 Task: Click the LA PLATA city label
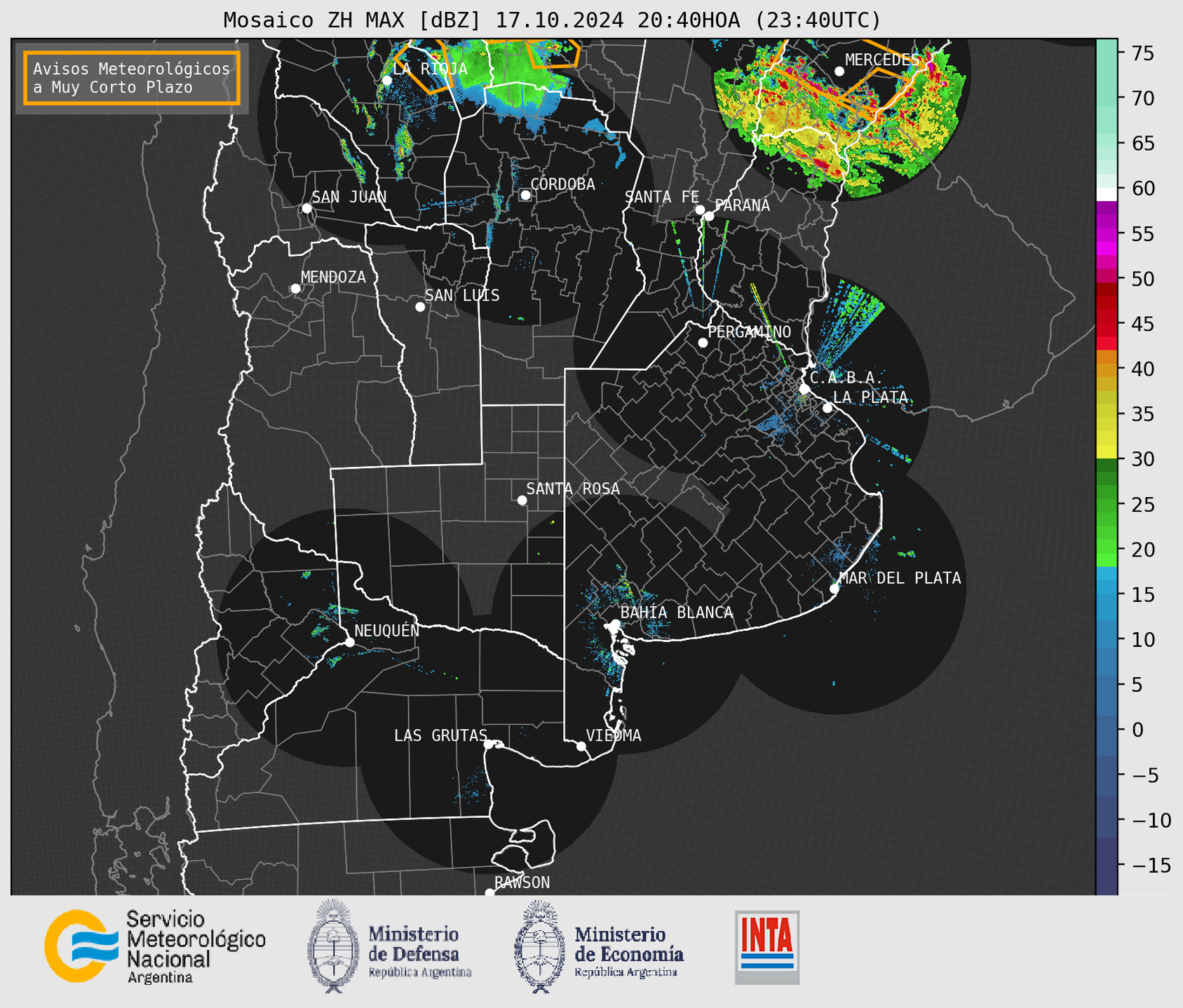870,397
